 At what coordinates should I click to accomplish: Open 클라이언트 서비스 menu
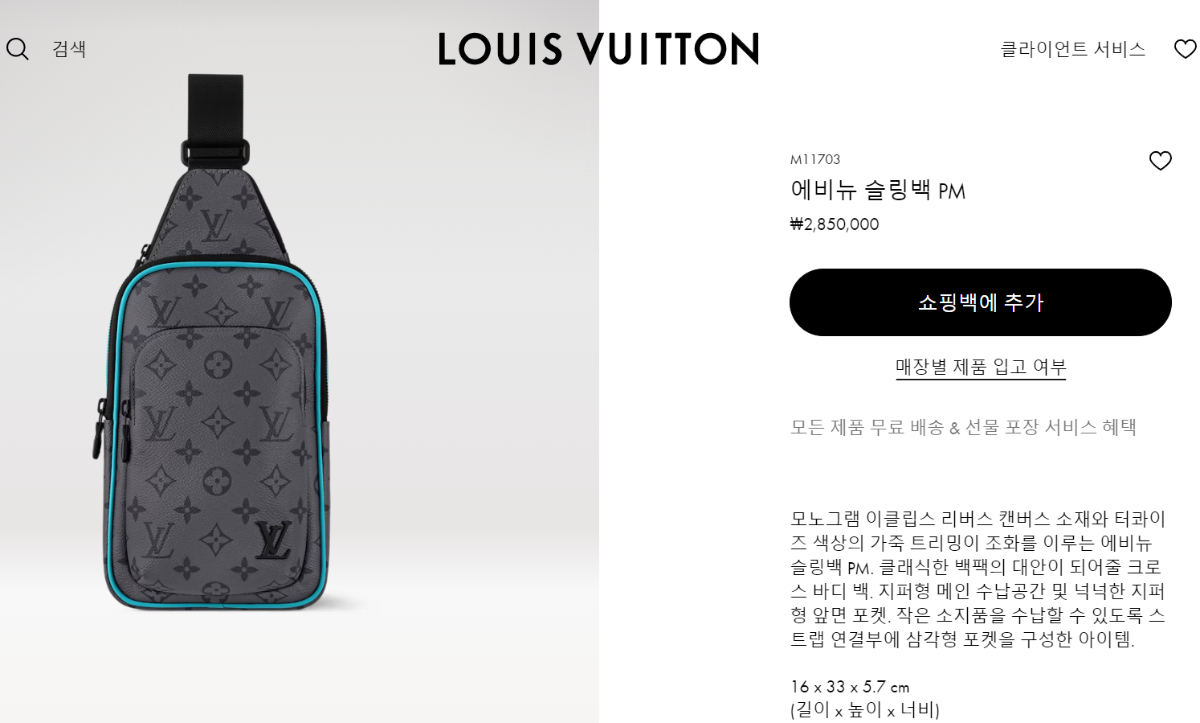click(1073, 48)
